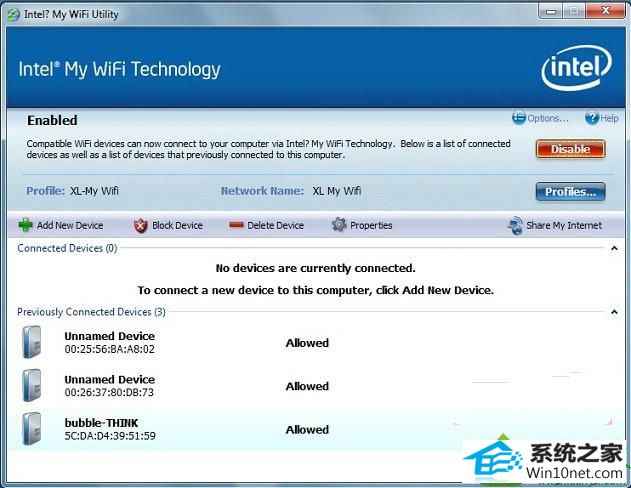Select MAC address 00:26:37:80:DB:73
631x488 pixels.
[x=109, y=392]
